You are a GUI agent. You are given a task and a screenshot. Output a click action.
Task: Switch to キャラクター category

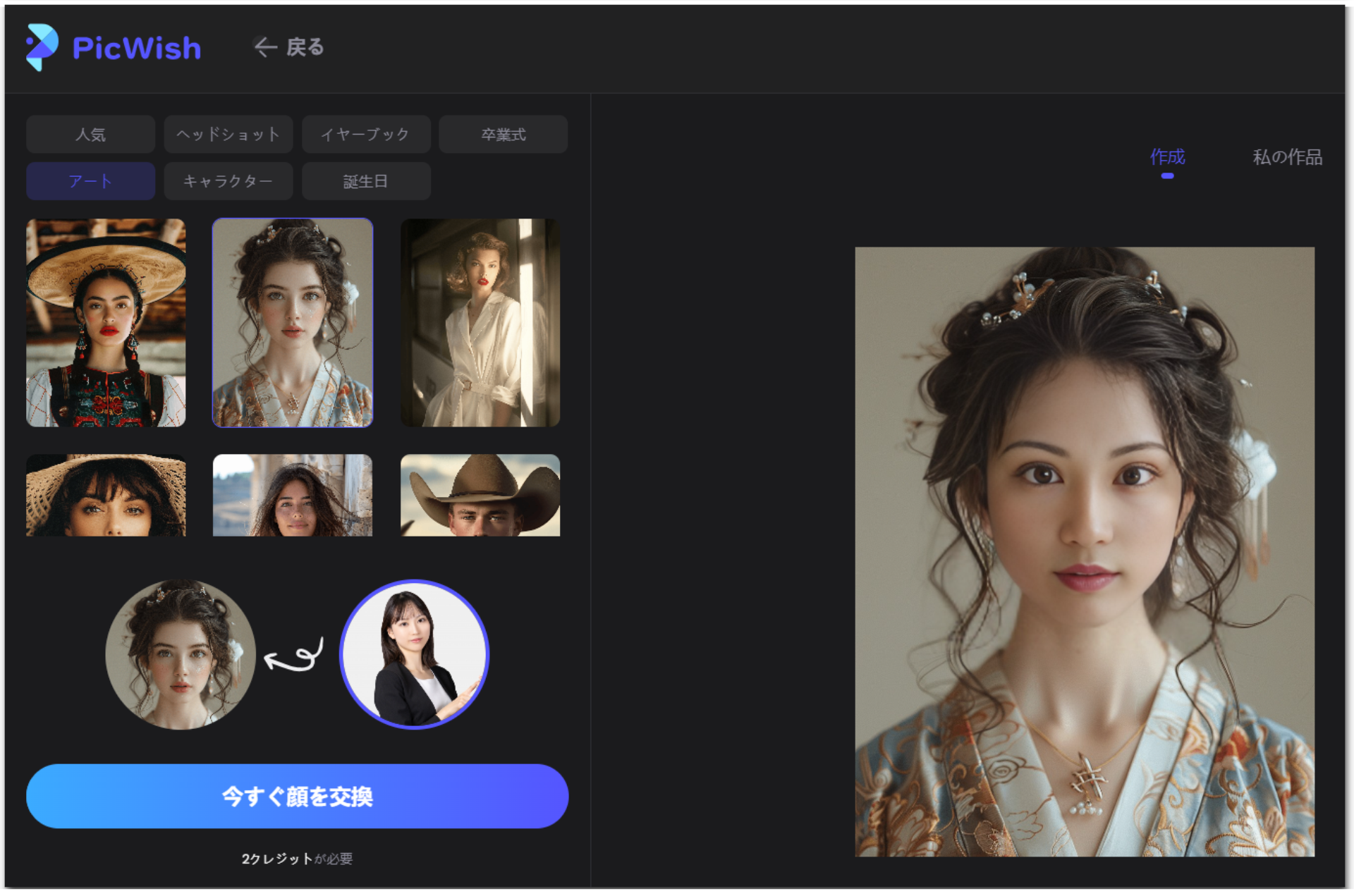228,181
